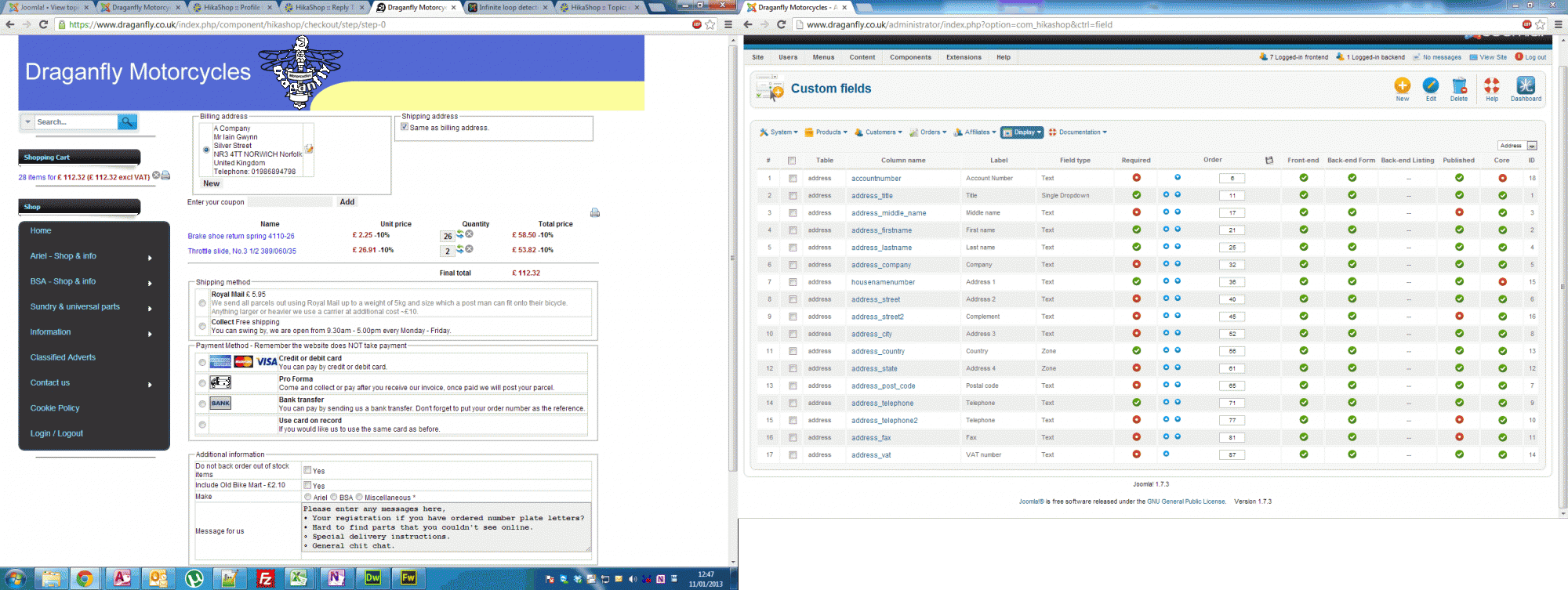Switch to 'Infinite loop detect' browser tab
1568x590 pixels.
[x=507, y=8]
